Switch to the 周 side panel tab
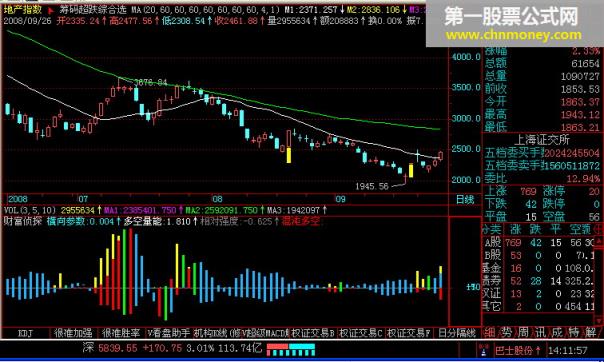The image size is (604, 362). coord(523,332)
